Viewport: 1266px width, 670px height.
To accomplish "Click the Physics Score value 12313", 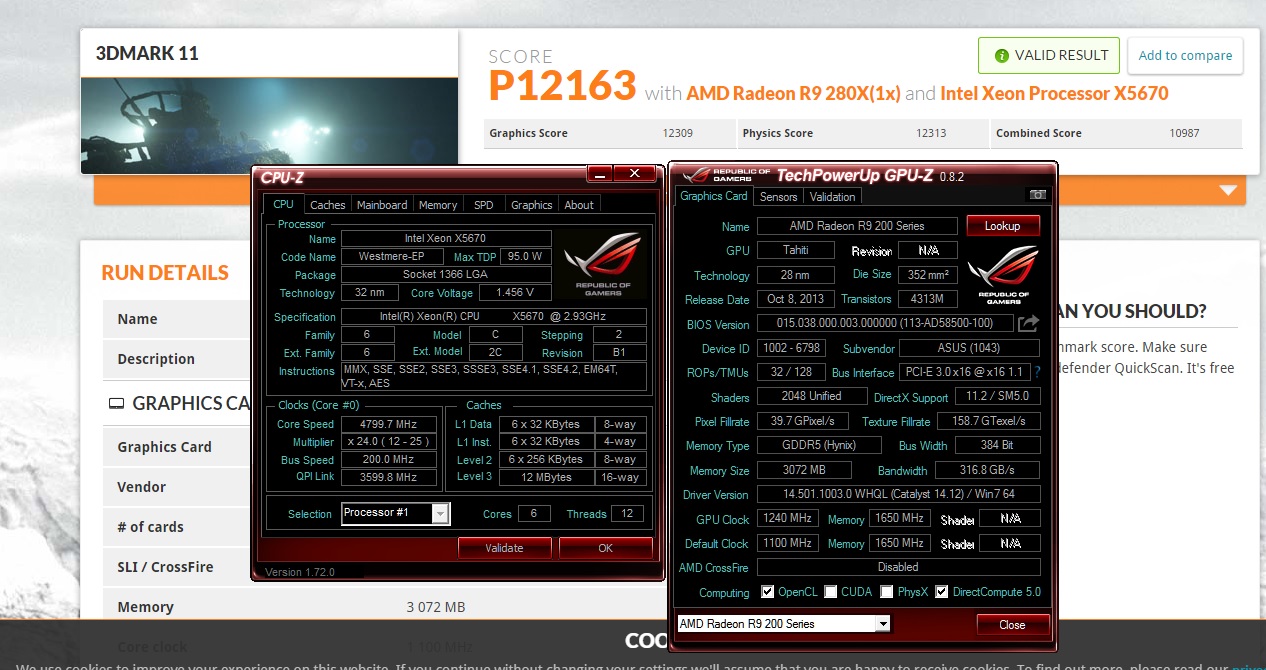I will [x=930, y=133].
